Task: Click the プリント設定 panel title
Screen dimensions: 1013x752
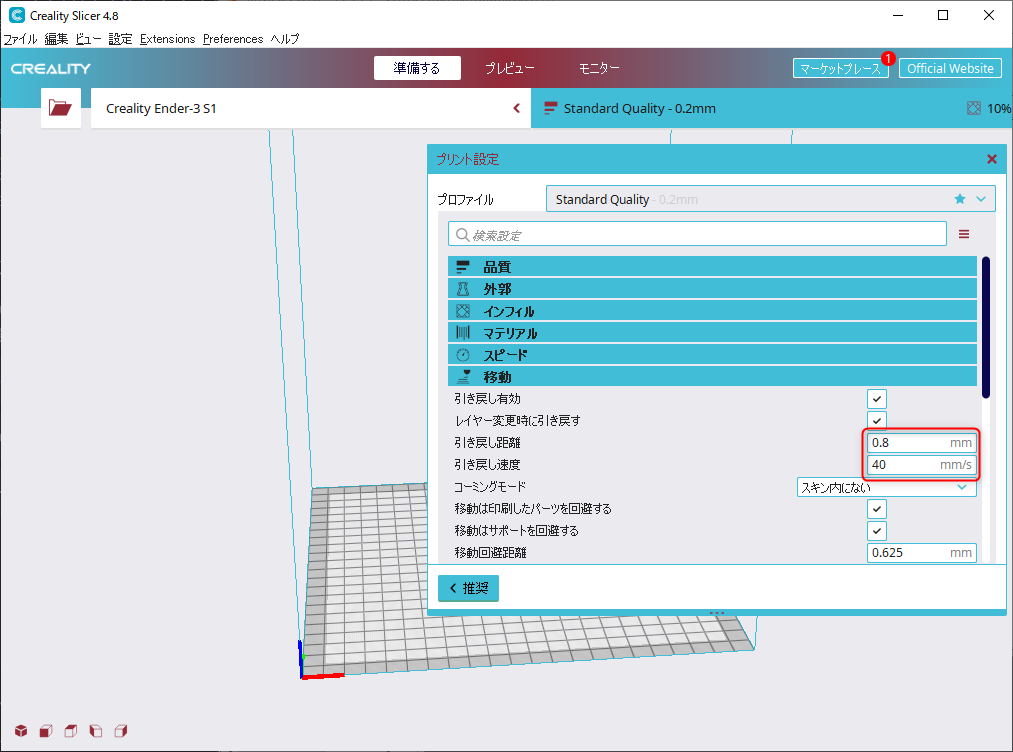Action: pyautogui.click(x=467, y=159)
